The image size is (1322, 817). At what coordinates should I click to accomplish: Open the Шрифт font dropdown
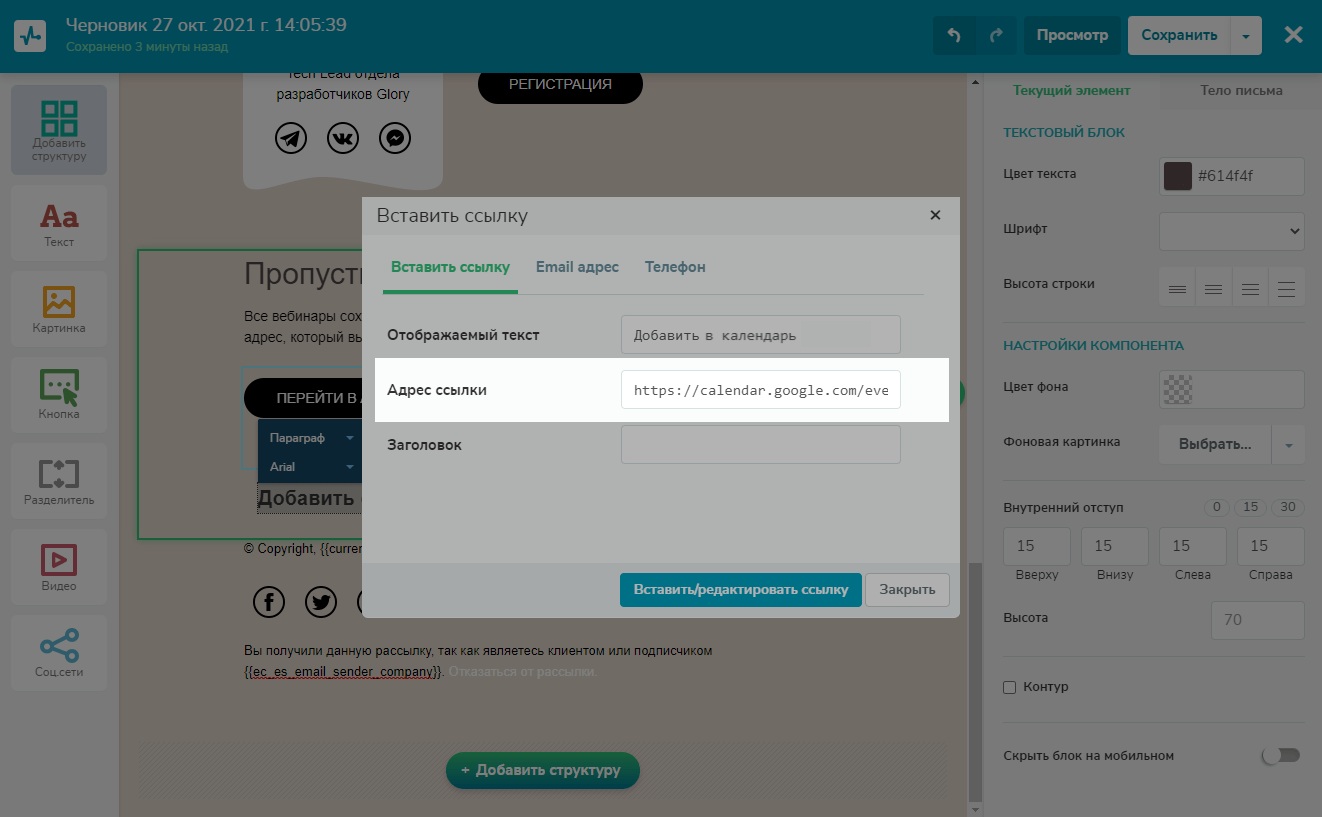tap(1231, 231)
